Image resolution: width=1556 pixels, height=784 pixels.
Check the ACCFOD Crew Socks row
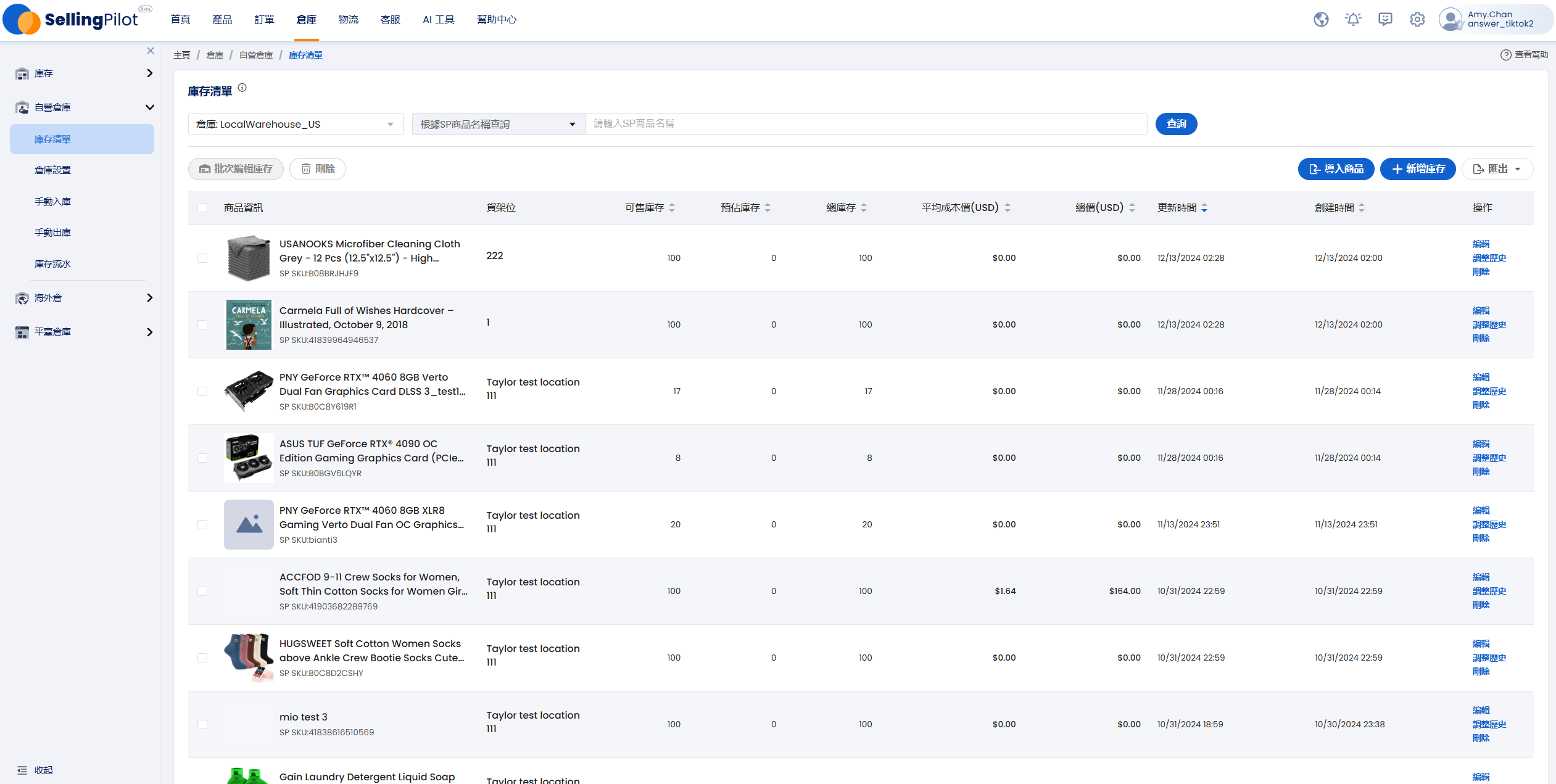202,591
